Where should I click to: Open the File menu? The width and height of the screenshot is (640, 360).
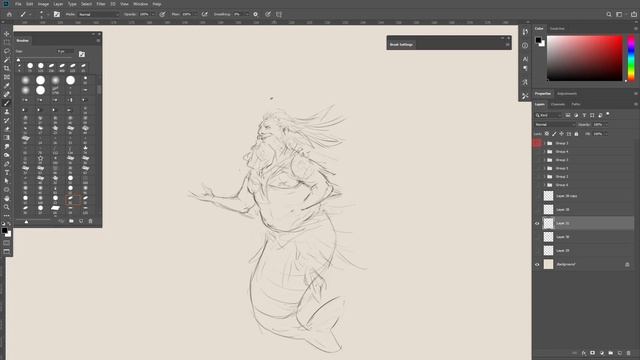18,4
